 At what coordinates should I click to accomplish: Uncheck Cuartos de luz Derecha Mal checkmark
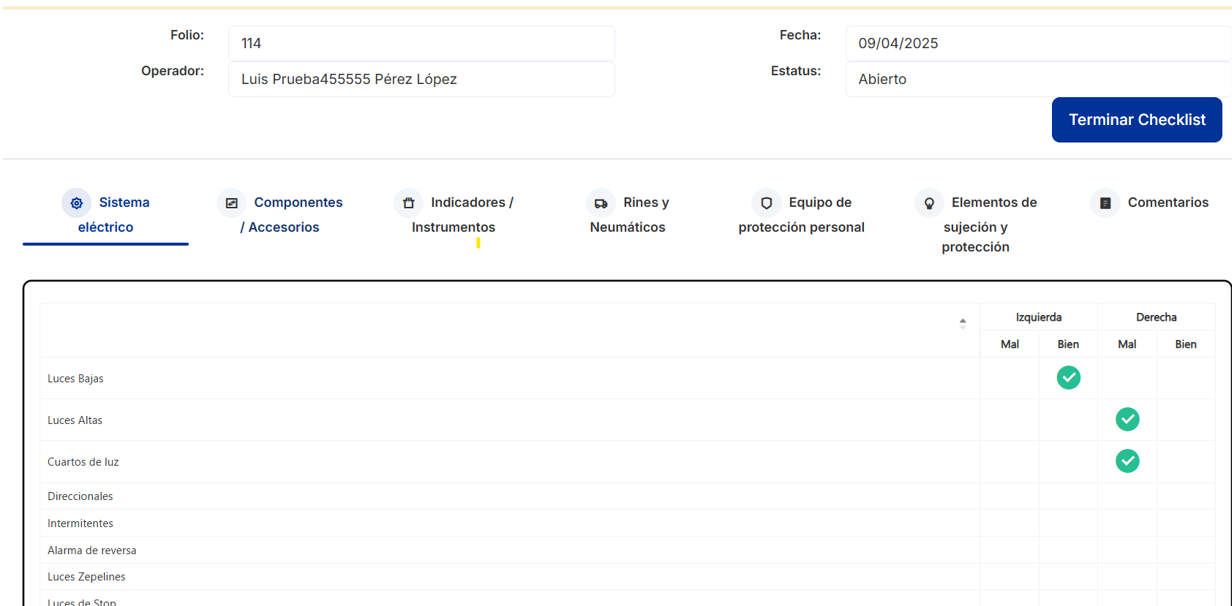pyautogui.click(x=1127, y=461)
